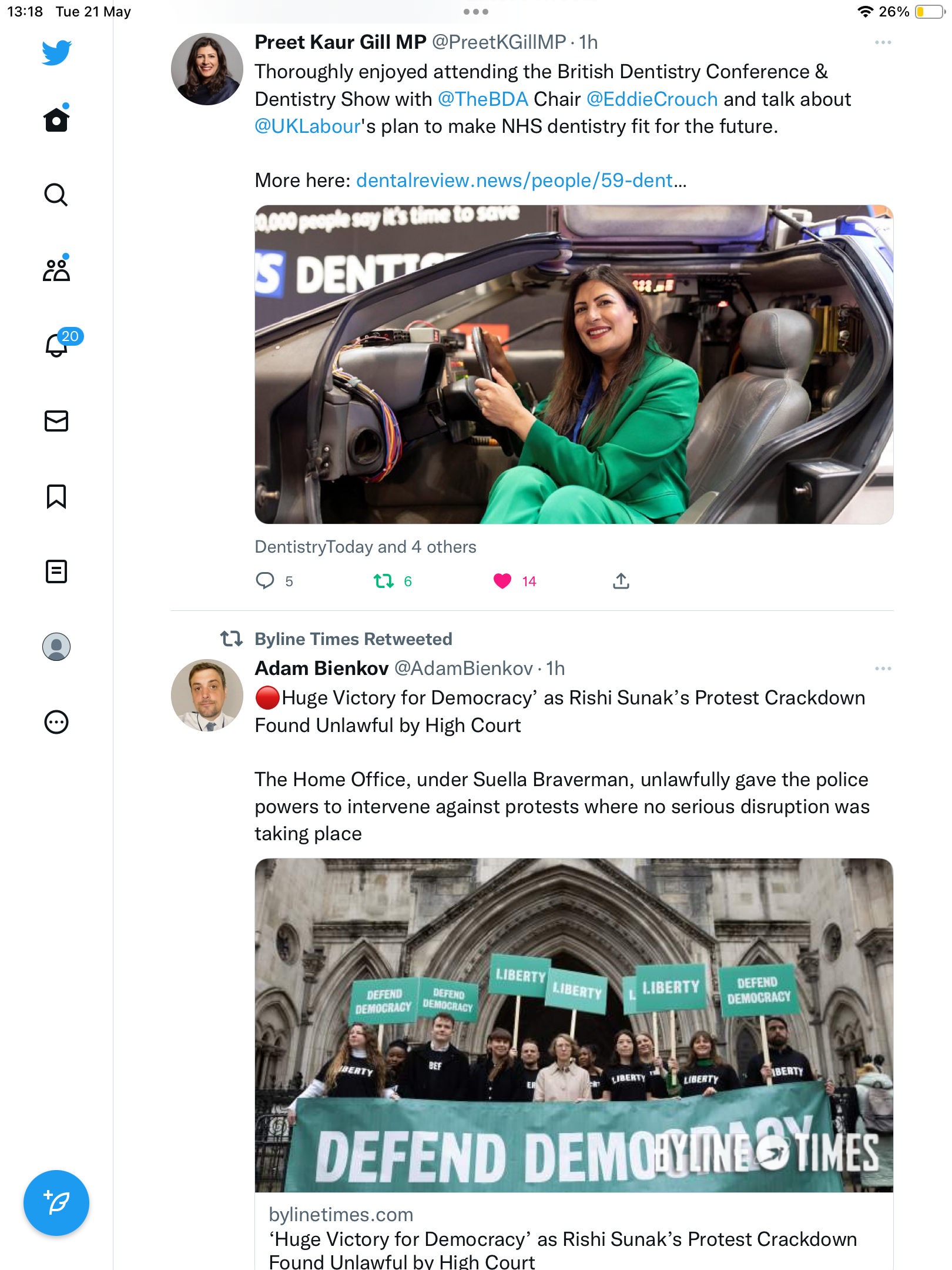This screenshot has width=952, height=1270.
Task: View the photo of woman in green suit
Action: click(x=574, y=365)
